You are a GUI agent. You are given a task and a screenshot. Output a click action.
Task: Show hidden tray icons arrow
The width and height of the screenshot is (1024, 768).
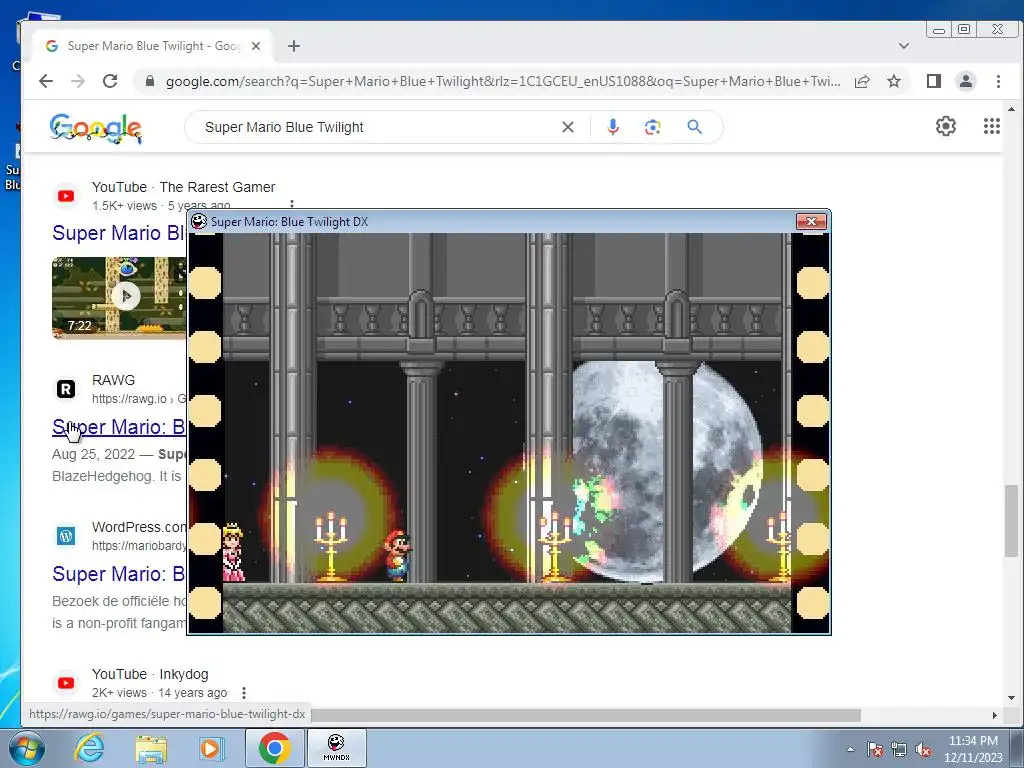(x=850, y=749)
